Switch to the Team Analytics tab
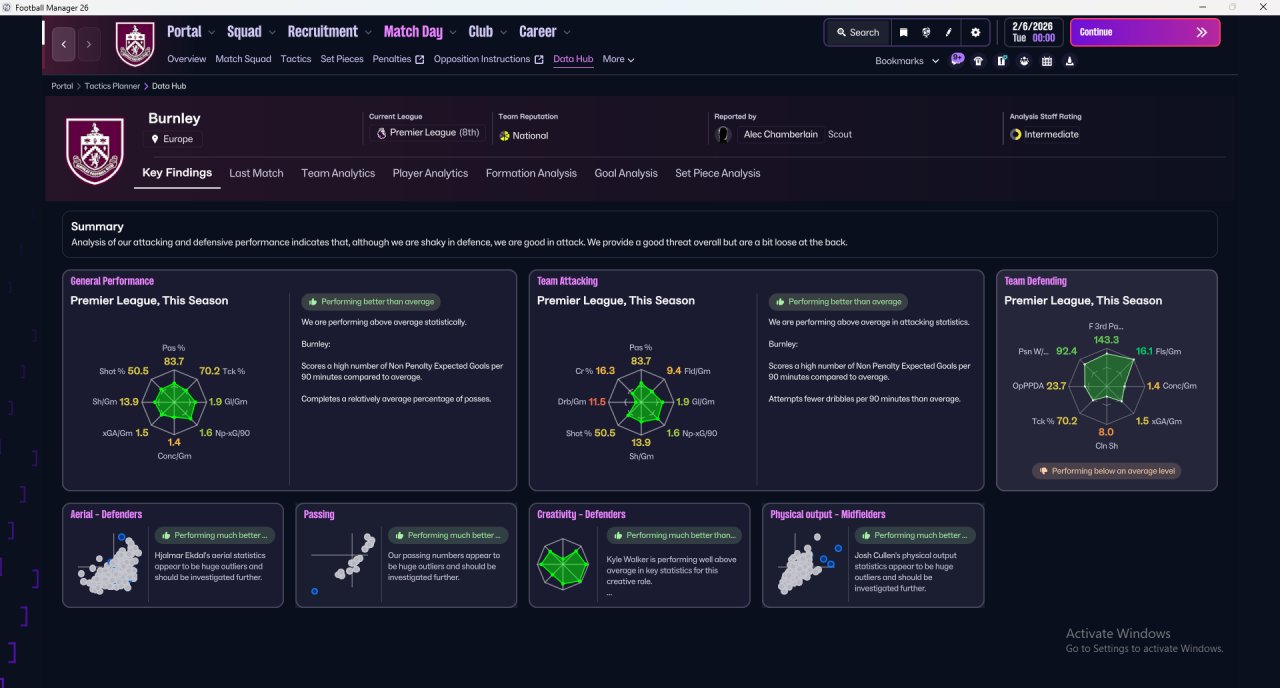This screenshot has width=1280, height=688. point(338,173)
